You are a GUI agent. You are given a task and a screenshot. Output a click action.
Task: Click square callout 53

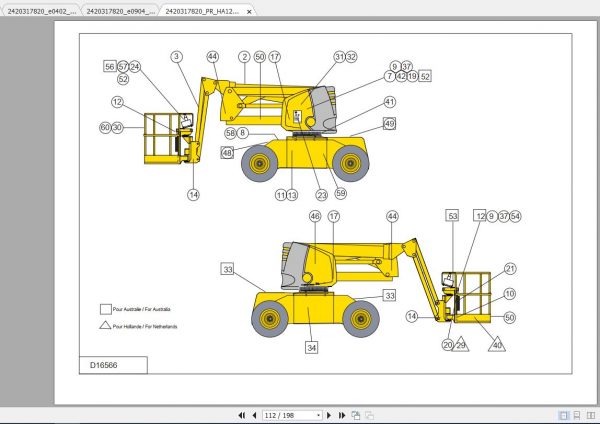click(453, 216)
